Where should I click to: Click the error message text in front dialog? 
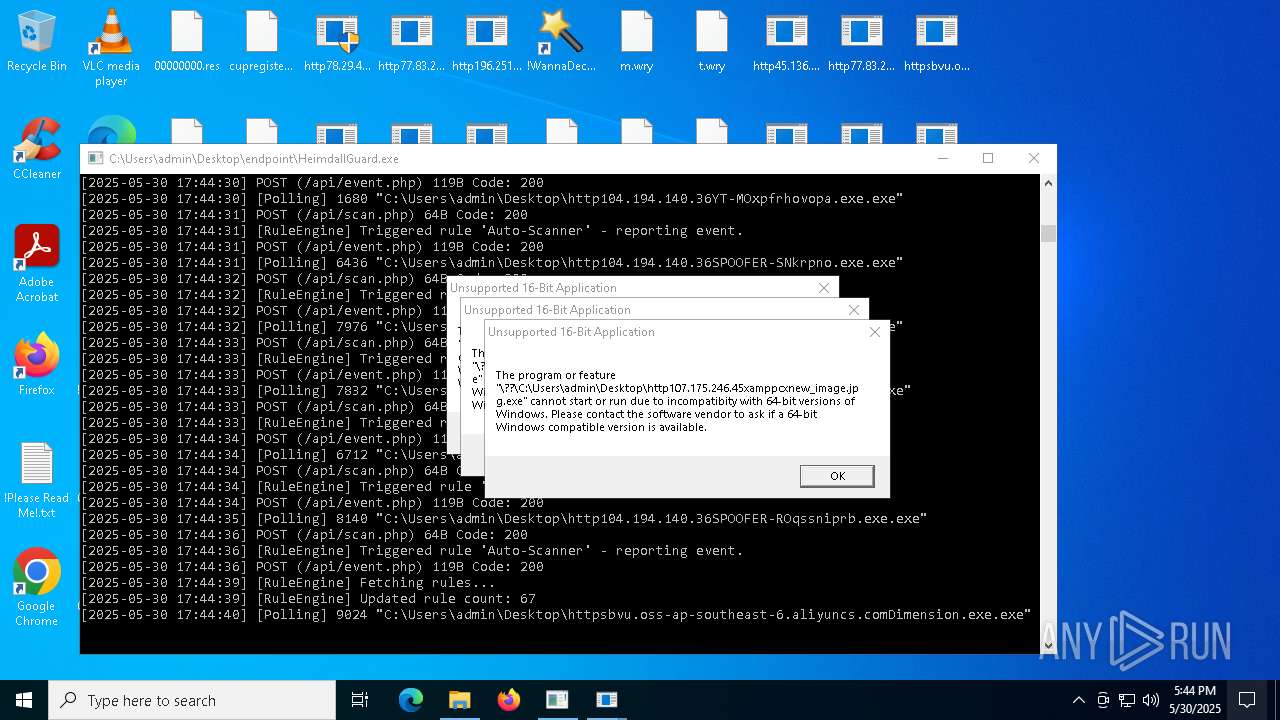click(677, 401)
